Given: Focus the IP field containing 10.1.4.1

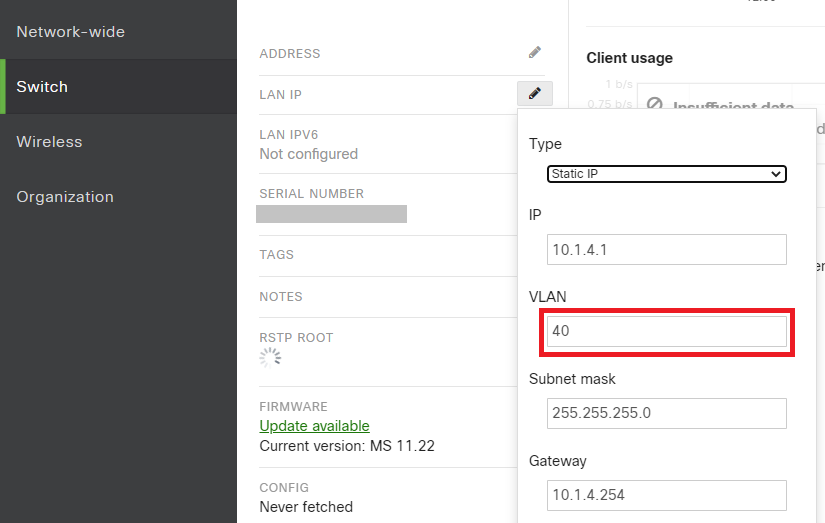Looking at the screenshot, I should pos(667,249).
